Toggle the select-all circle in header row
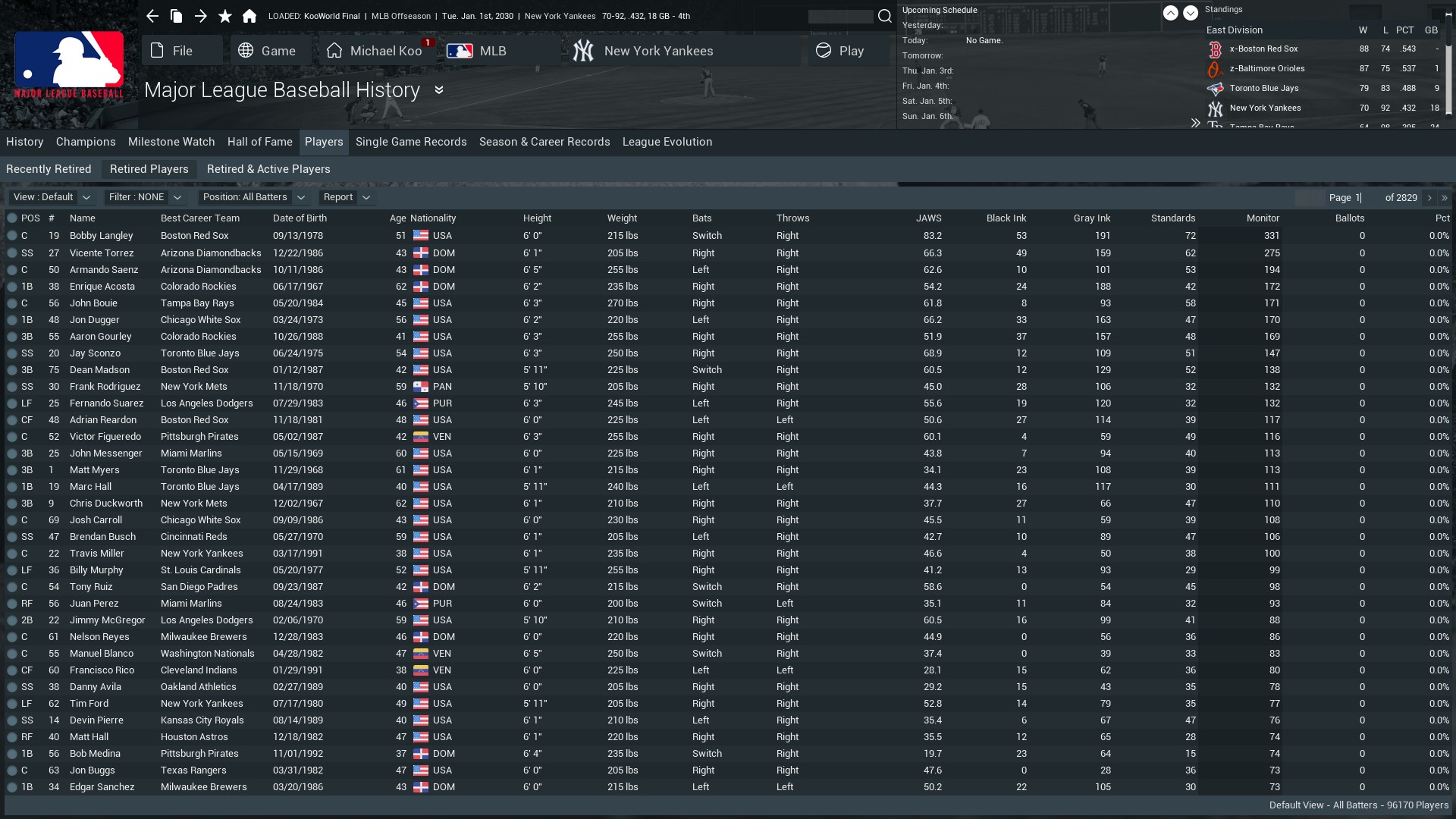The height and width of the screenshot is (819, 1456). 12,218
